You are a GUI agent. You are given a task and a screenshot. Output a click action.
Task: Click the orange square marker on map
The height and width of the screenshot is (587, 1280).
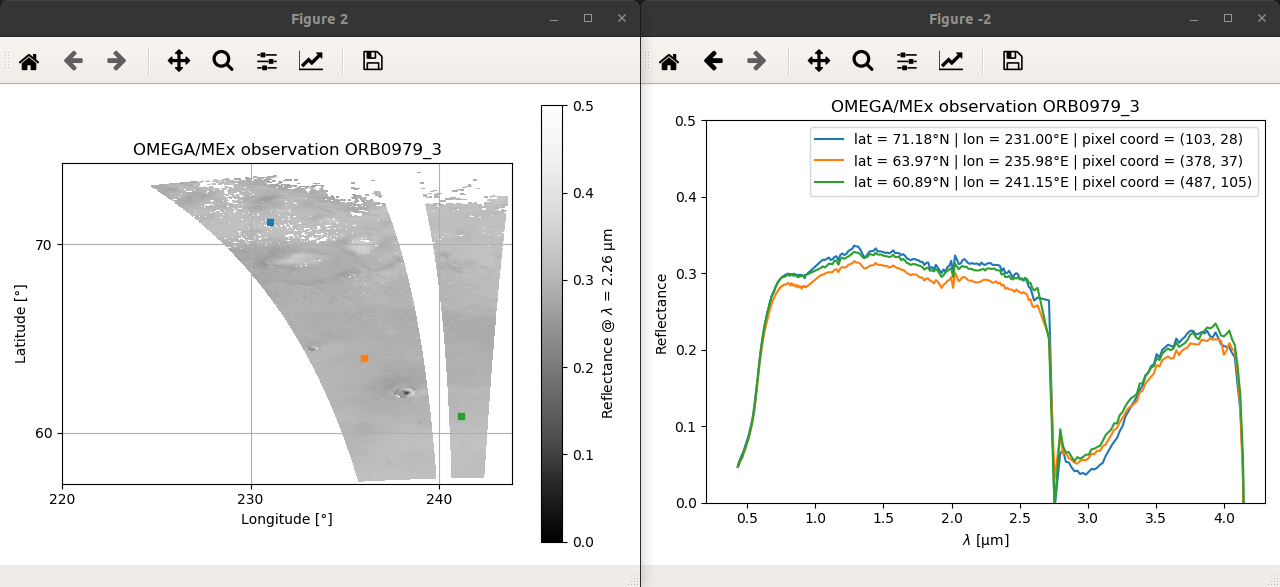(364, 358)
